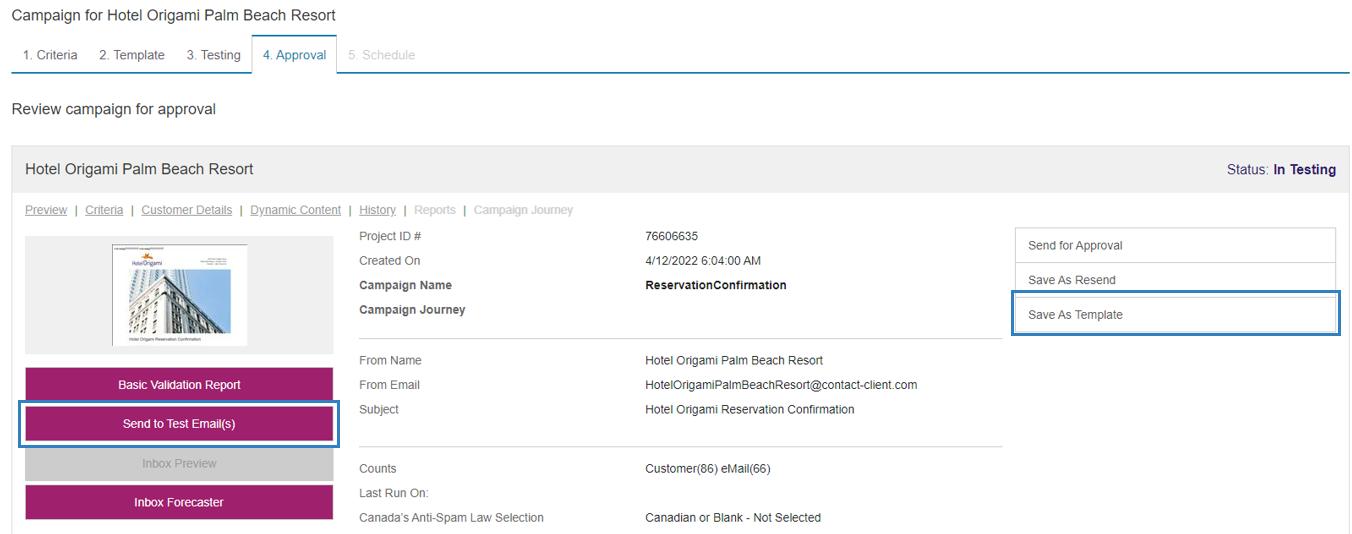Click the Subject label
The image size is (1352, 534).
(x=379, y=409)
